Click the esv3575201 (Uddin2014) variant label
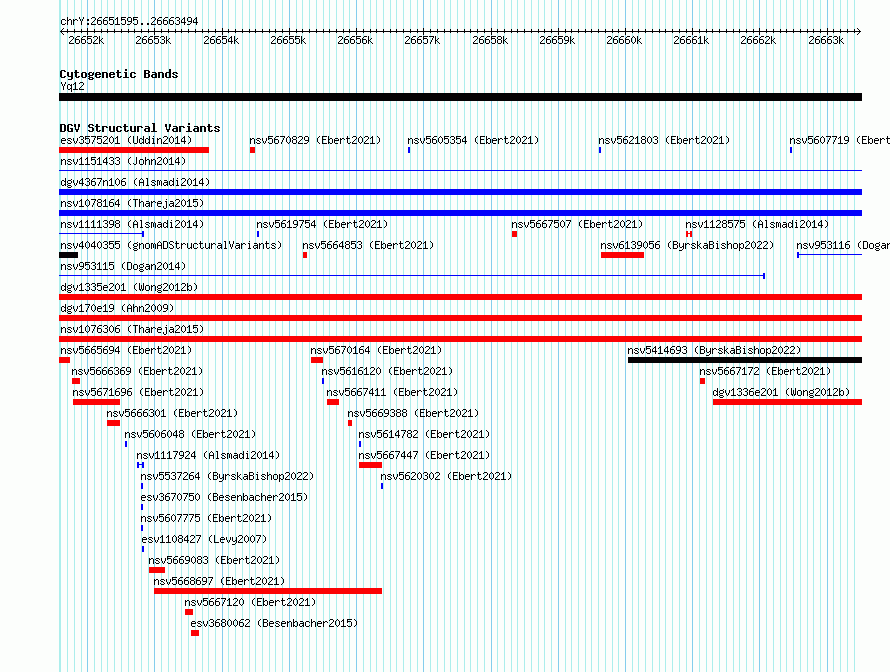The height and width of the screenshot is (672, 890). pos(126,140)
